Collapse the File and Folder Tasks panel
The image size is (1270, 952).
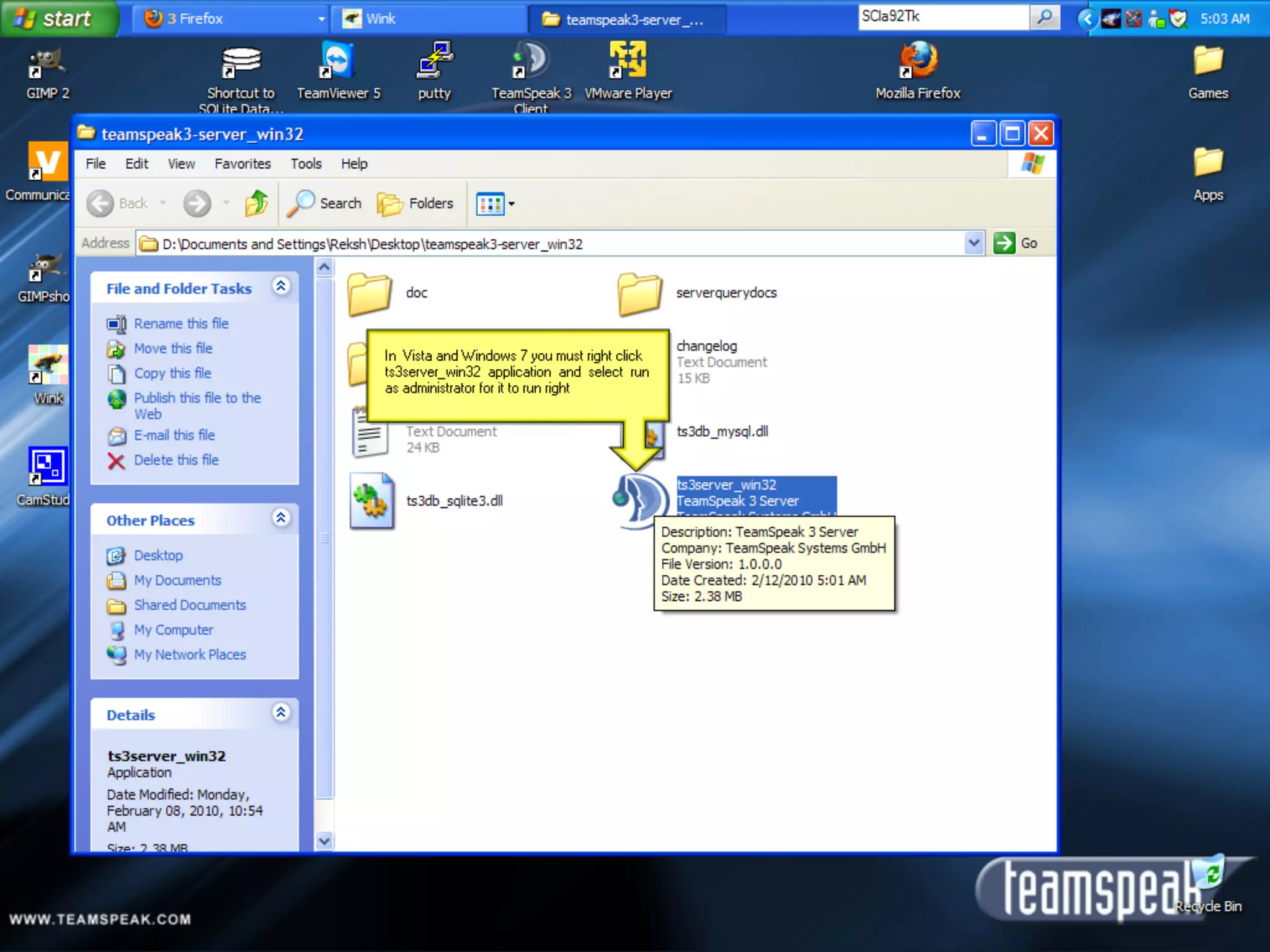281,286
